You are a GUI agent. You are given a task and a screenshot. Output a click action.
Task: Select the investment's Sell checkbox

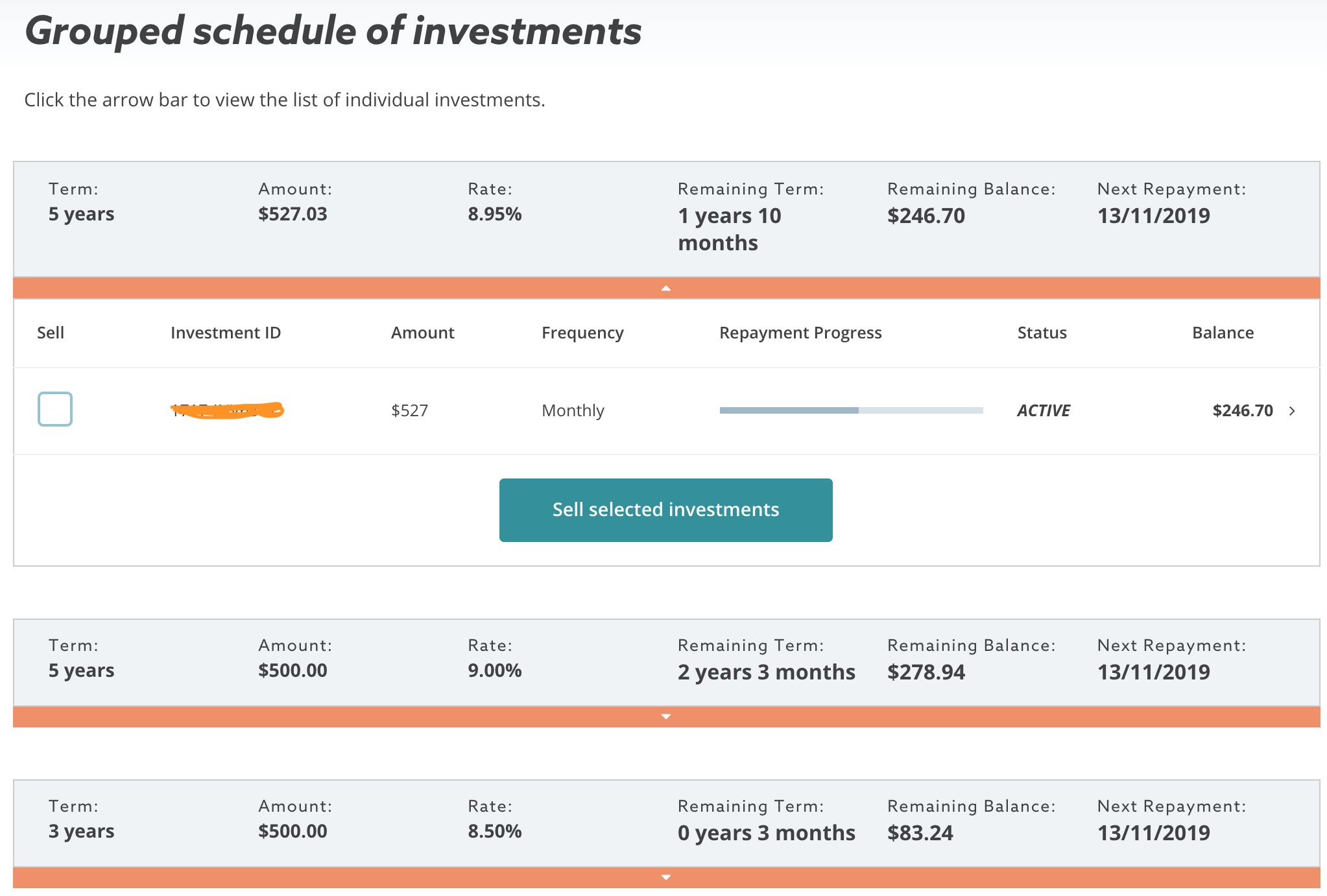55,409
